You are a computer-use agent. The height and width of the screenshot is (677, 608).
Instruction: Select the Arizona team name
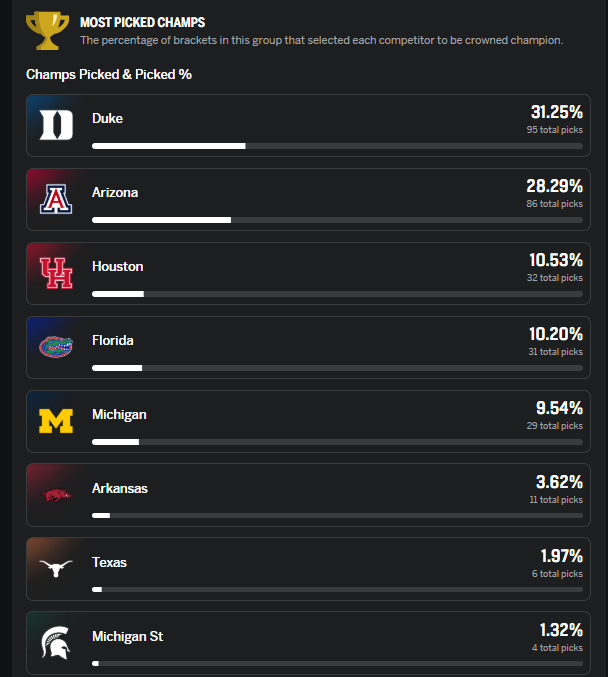pyautogui.click(x=115, y=192)
